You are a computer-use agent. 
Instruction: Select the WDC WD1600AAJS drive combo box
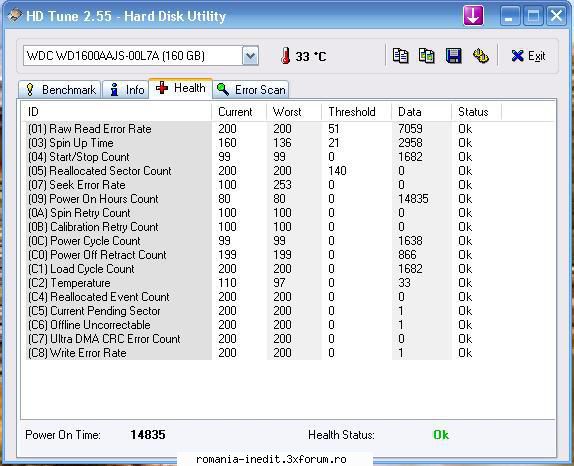point(141,56)
